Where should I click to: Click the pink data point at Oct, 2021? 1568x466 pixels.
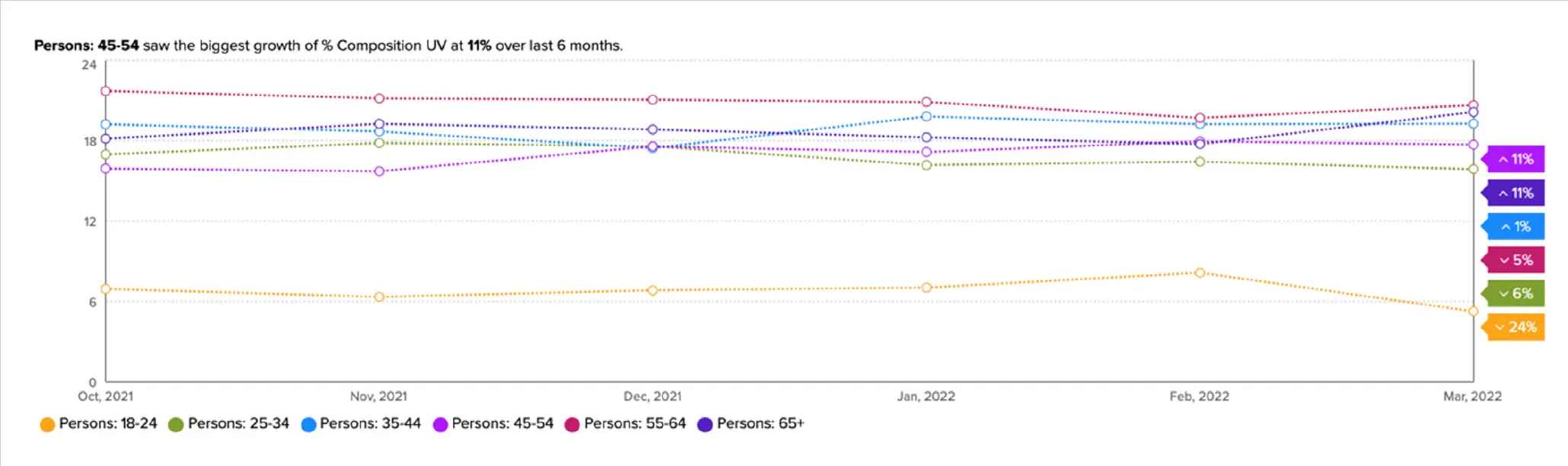[x=106, y=91]
